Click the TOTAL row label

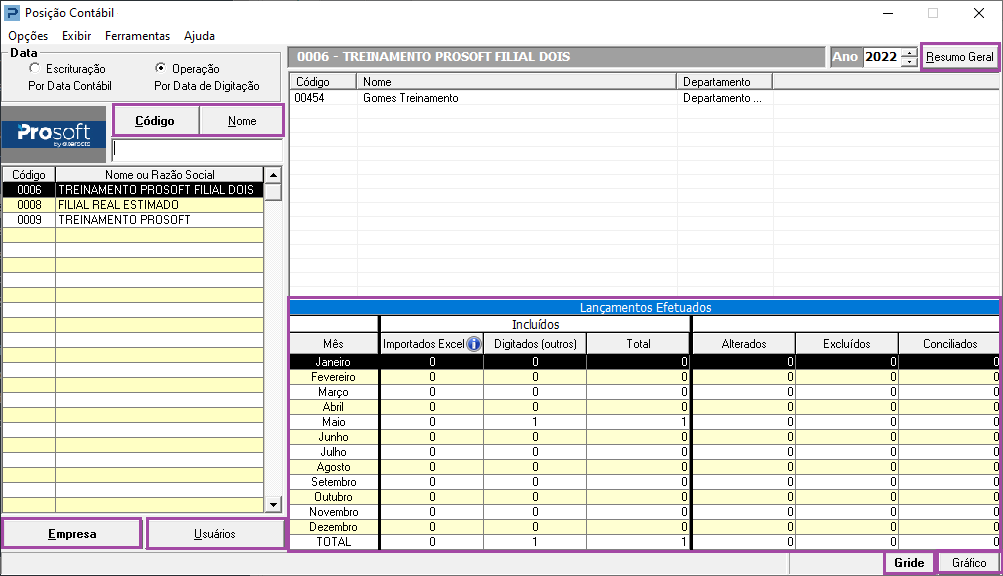(334, 541)
